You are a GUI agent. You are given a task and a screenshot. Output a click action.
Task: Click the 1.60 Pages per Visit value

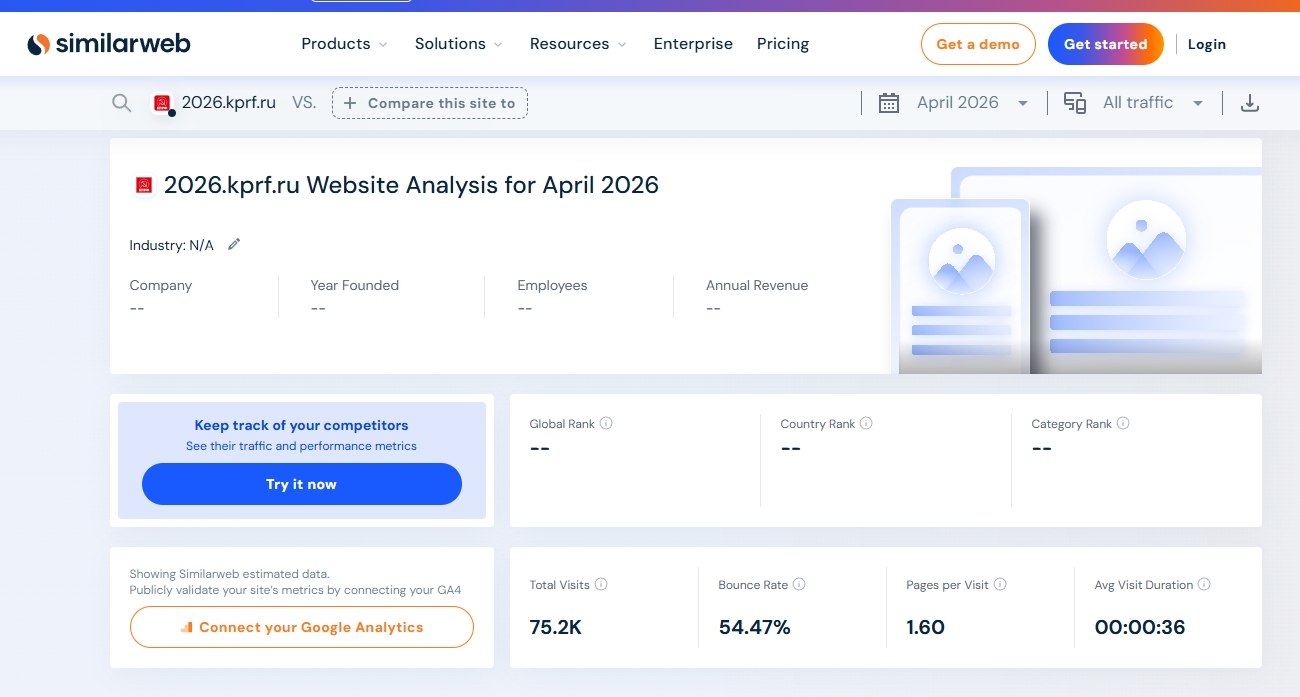pos(925,628)
